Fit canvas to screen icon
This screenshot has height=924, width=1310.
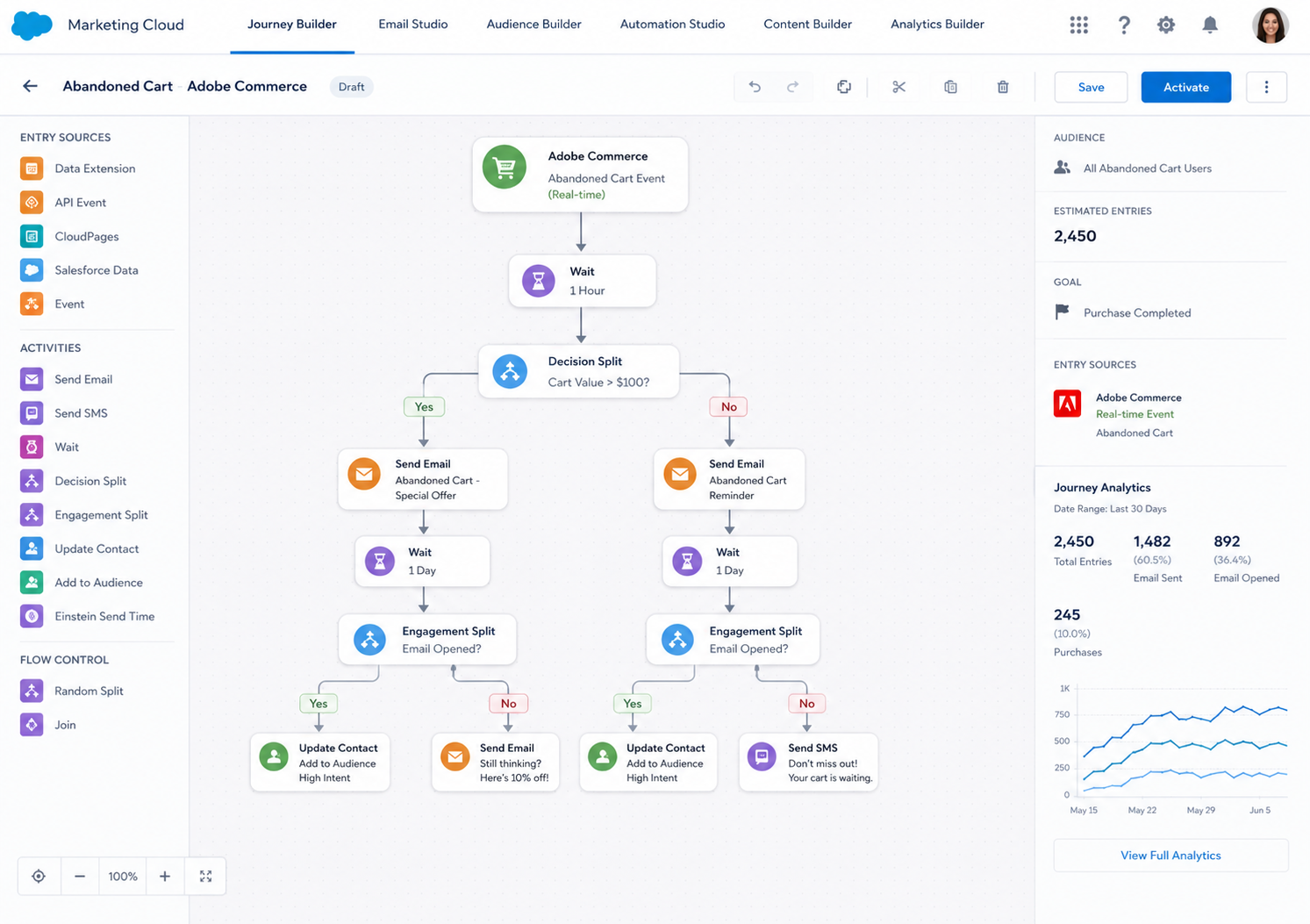(x=206, y=877)
